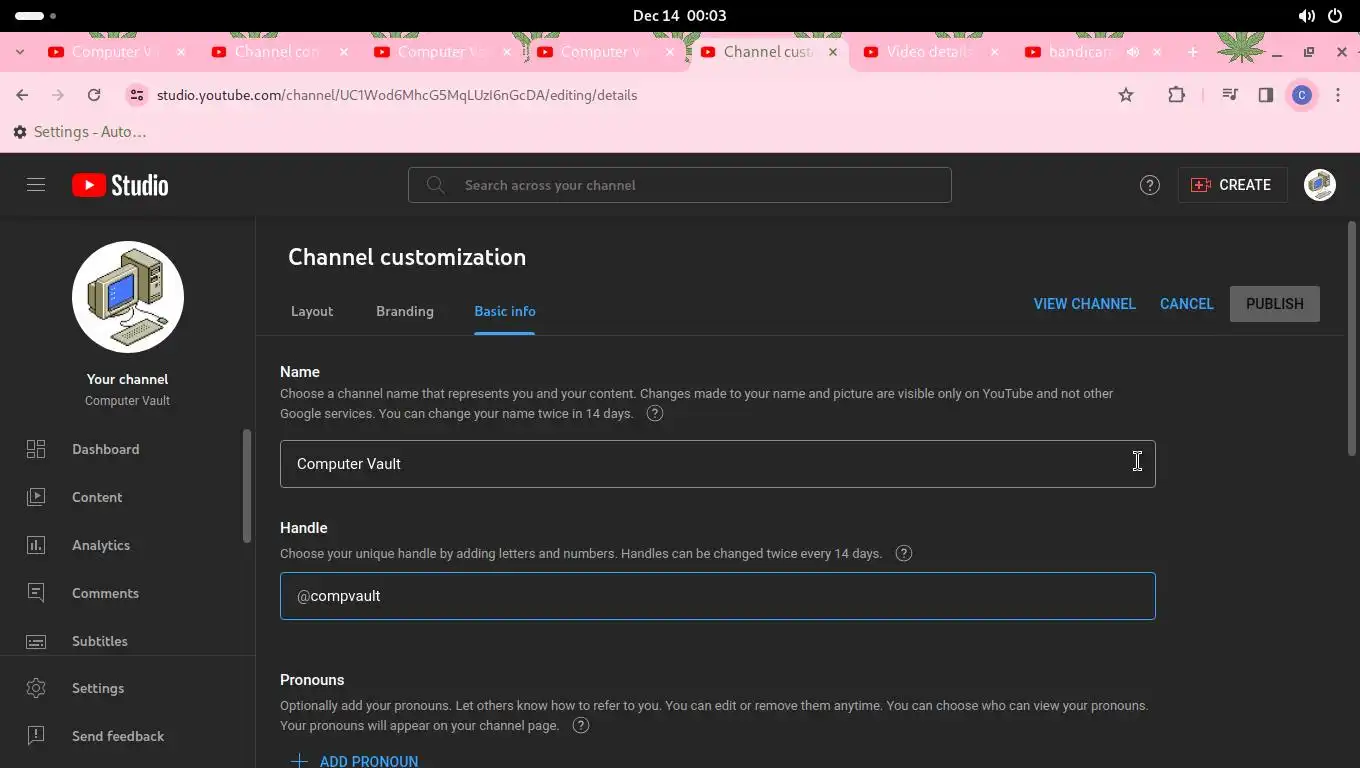This screenshot has height=768, width=1360.
Task: Click the Comments sidebar icon
Action: (x=36, y=593)
